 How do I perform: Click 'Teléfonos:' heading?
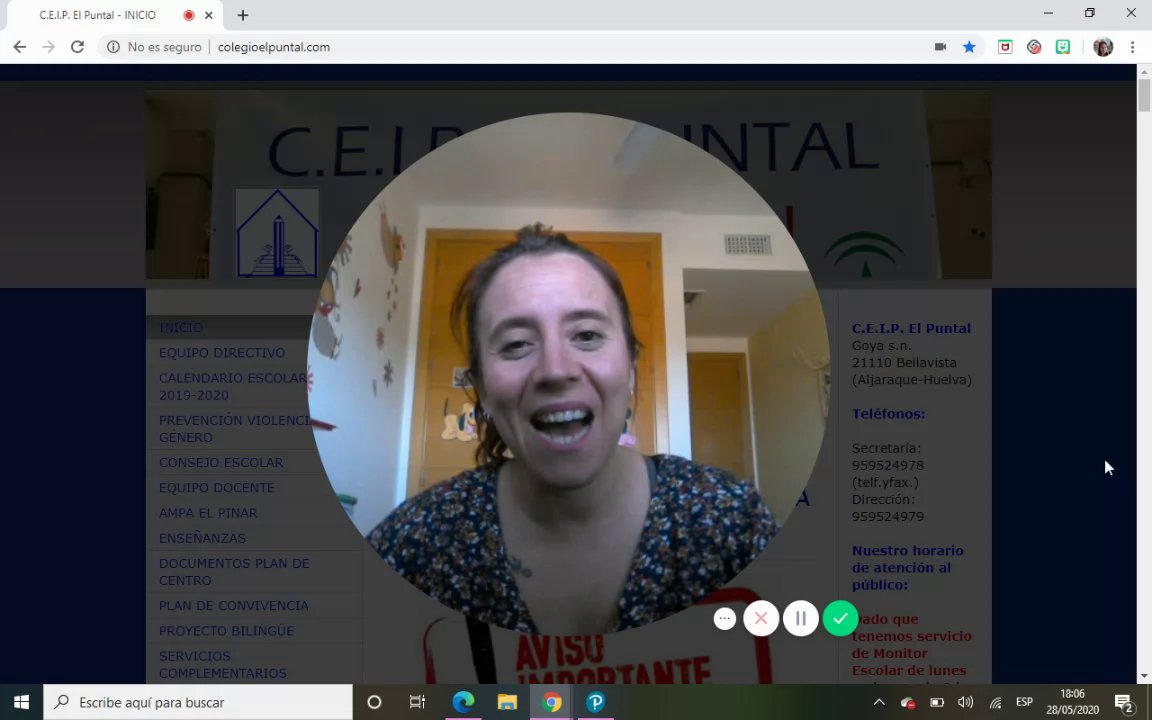888,414
